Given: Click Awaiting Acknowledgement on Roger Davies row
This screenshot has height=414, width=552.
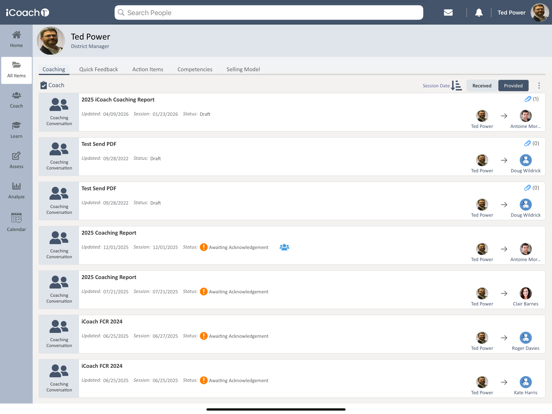Looking at the screenshot, I should pyautogui.click(x=238, y=336).
